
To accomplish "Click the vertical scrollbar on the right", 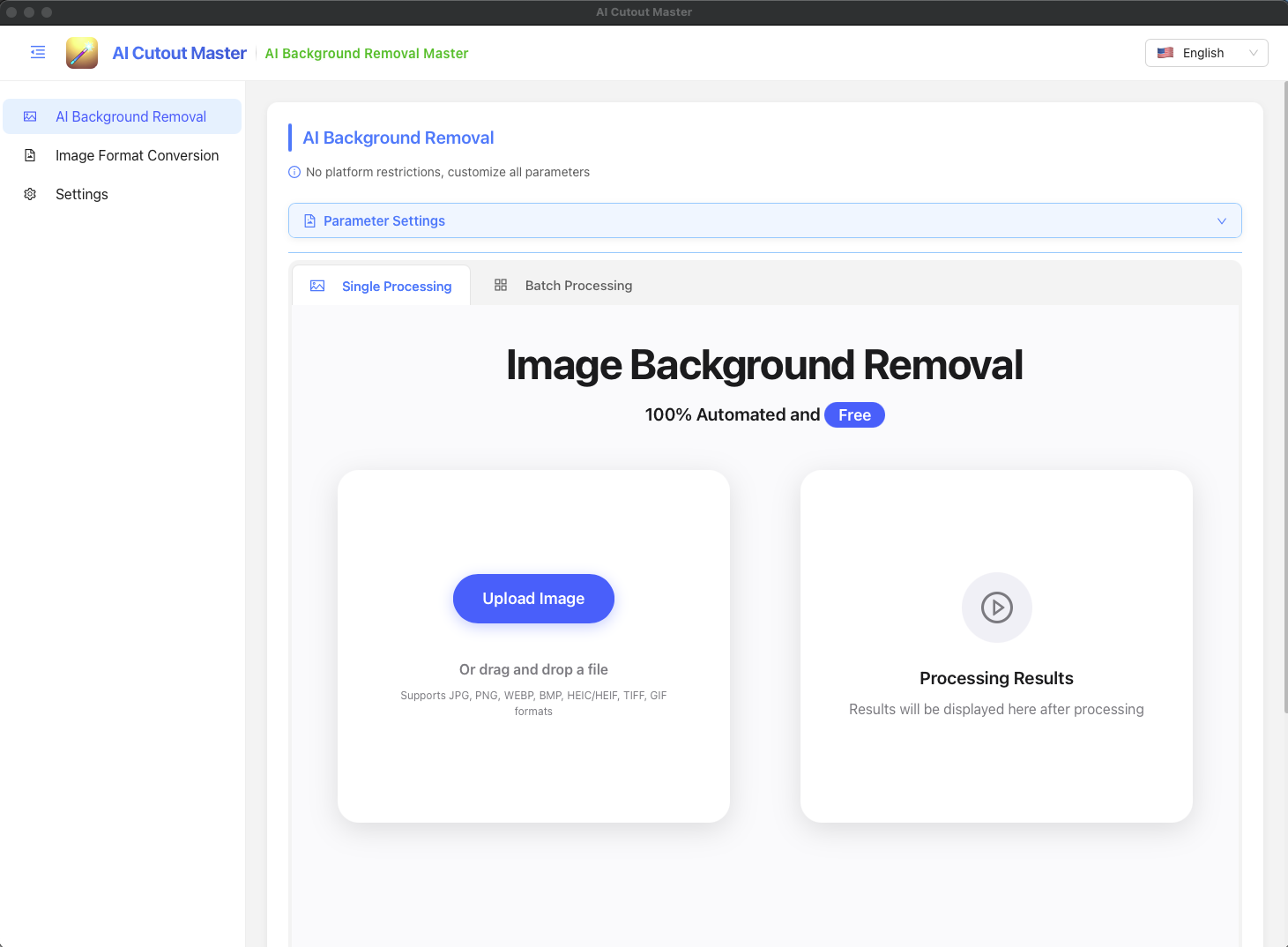I will tap(1283, 353).
